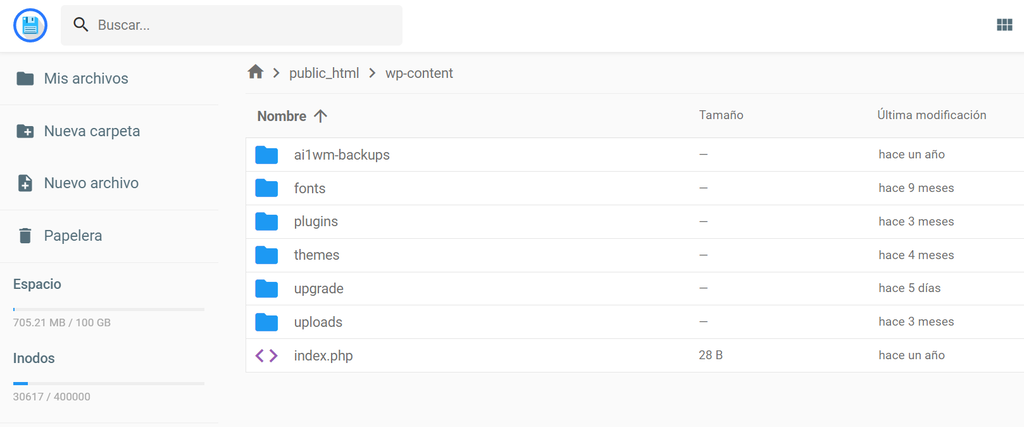Switch to grid view layout
This screenshot has height=427, width=1024.
[x=1004, y=25]
